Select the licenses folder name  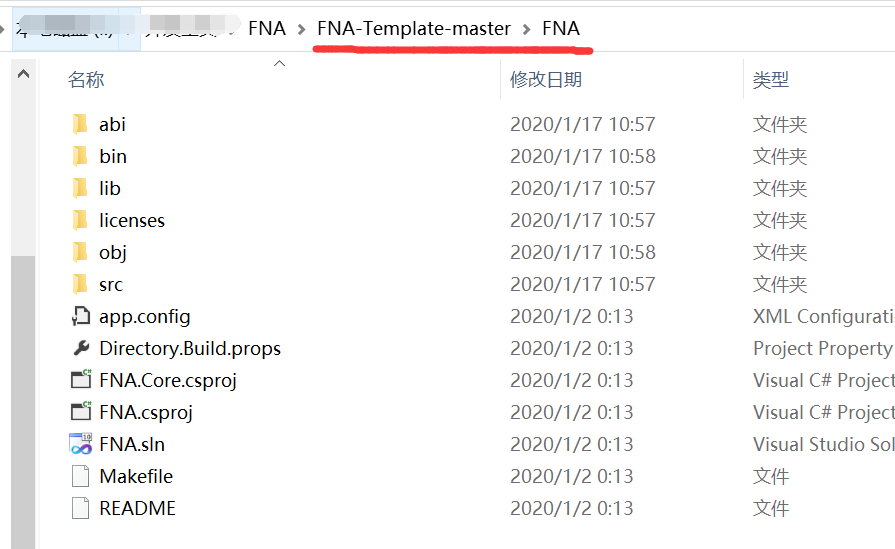tap(132, 220)
